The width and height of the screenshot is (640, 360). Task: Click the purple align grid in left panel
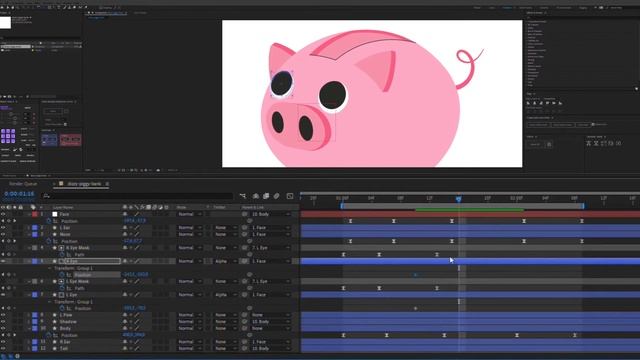[8, 136]
